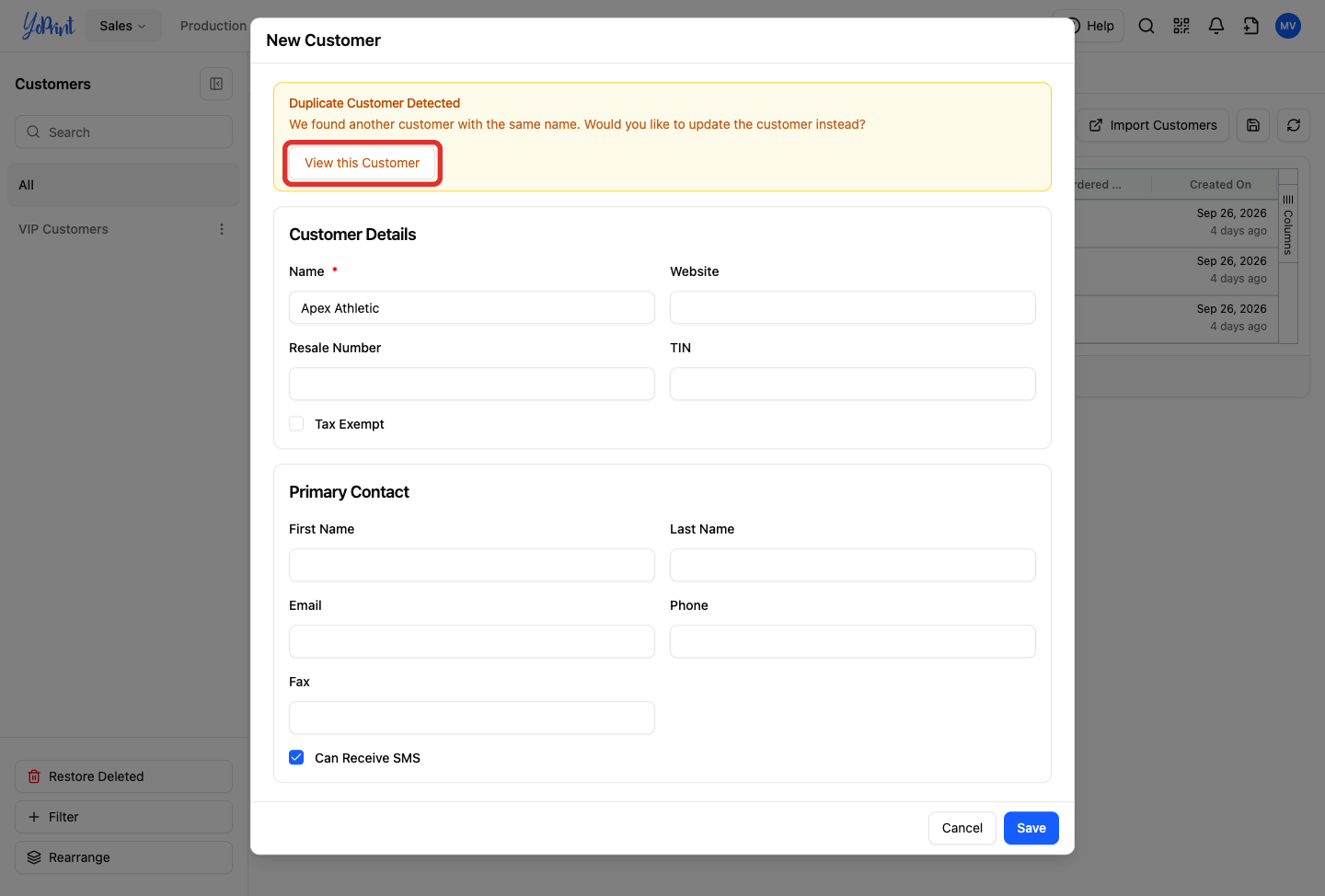Focus the Customers sidebar Search box
1325x896 pixels.
point(123,132)
